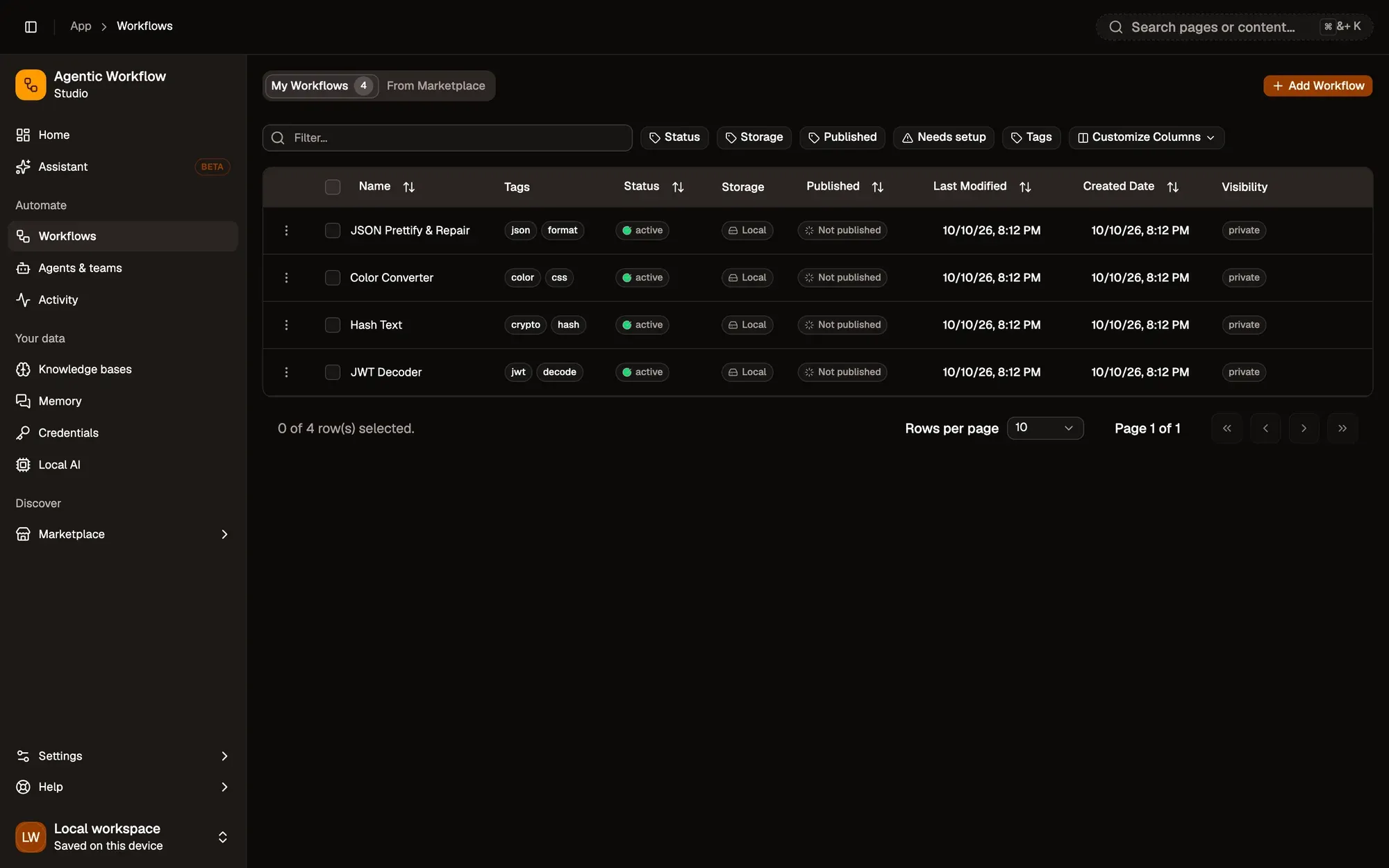Sort by Status column arrows

pos(678,187)
